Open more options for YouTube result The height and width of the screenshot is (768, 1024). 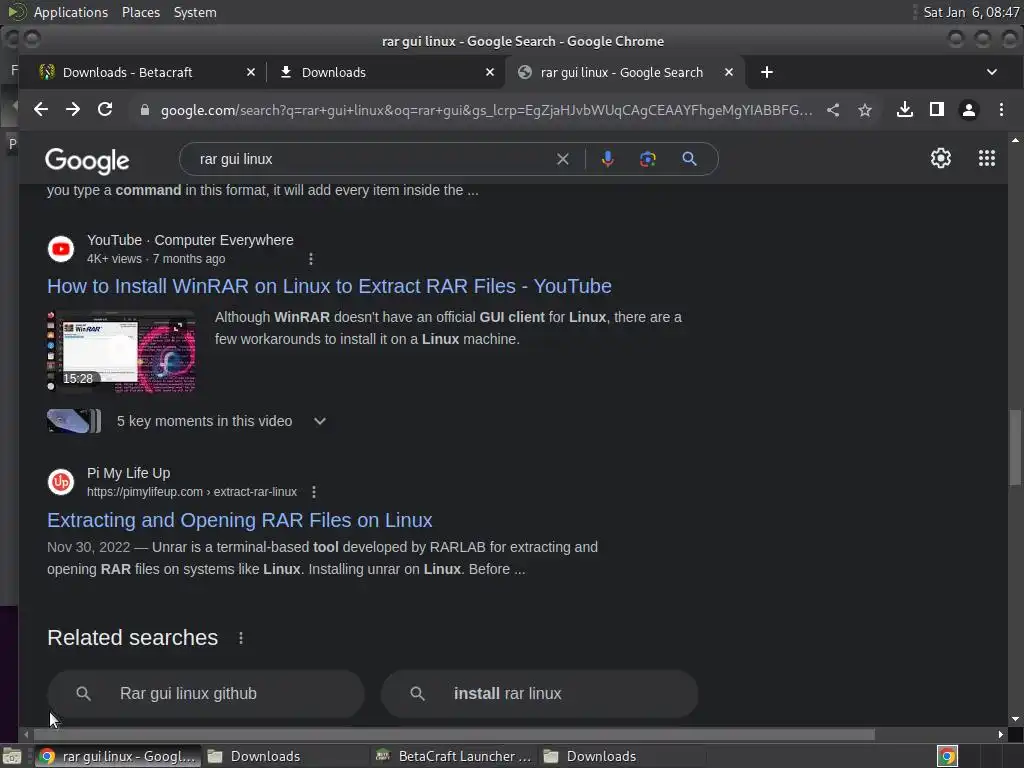tap(311, 259)
